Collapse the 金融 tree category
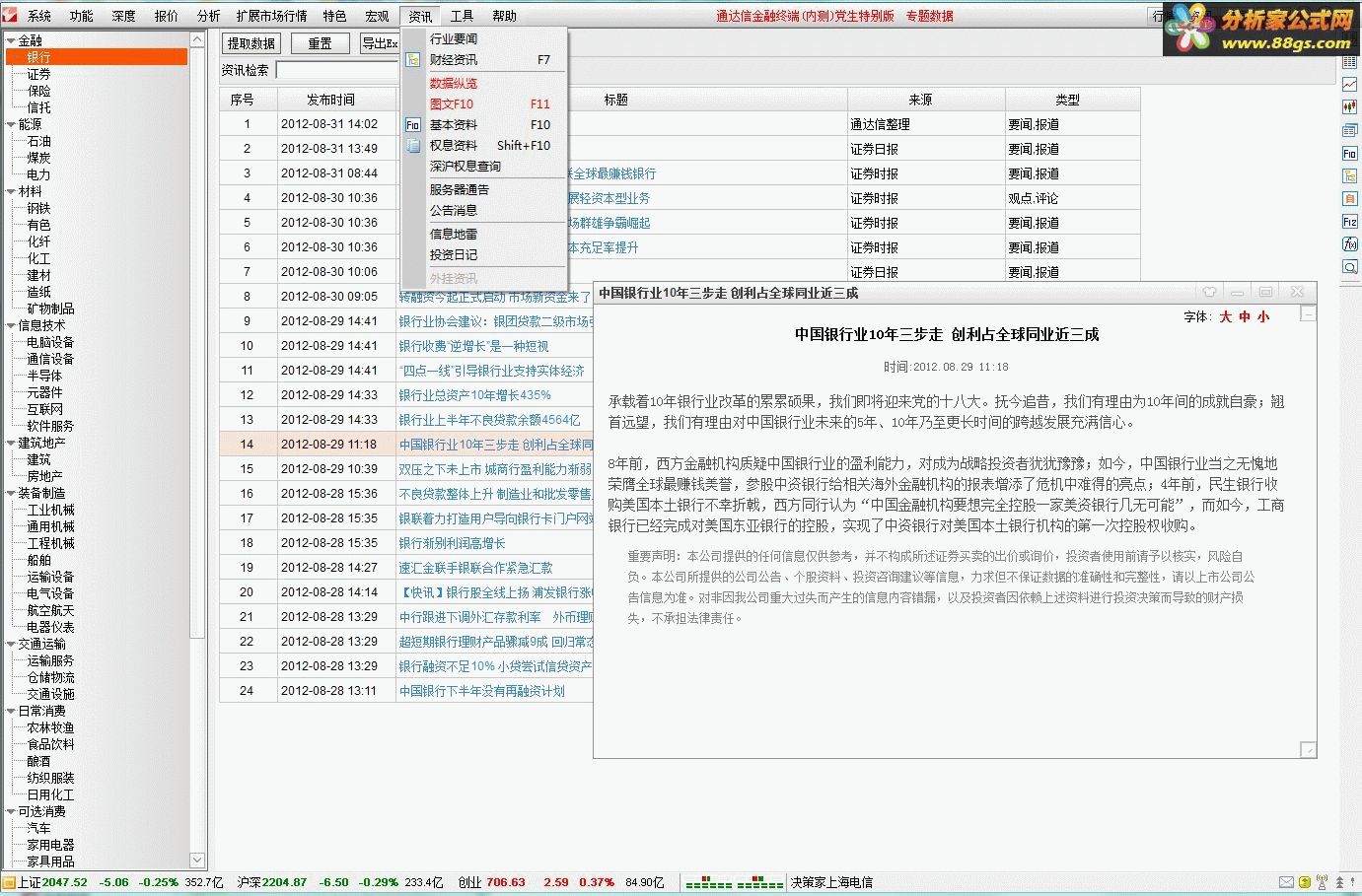The image size is (1362, 896). (11, 40)
